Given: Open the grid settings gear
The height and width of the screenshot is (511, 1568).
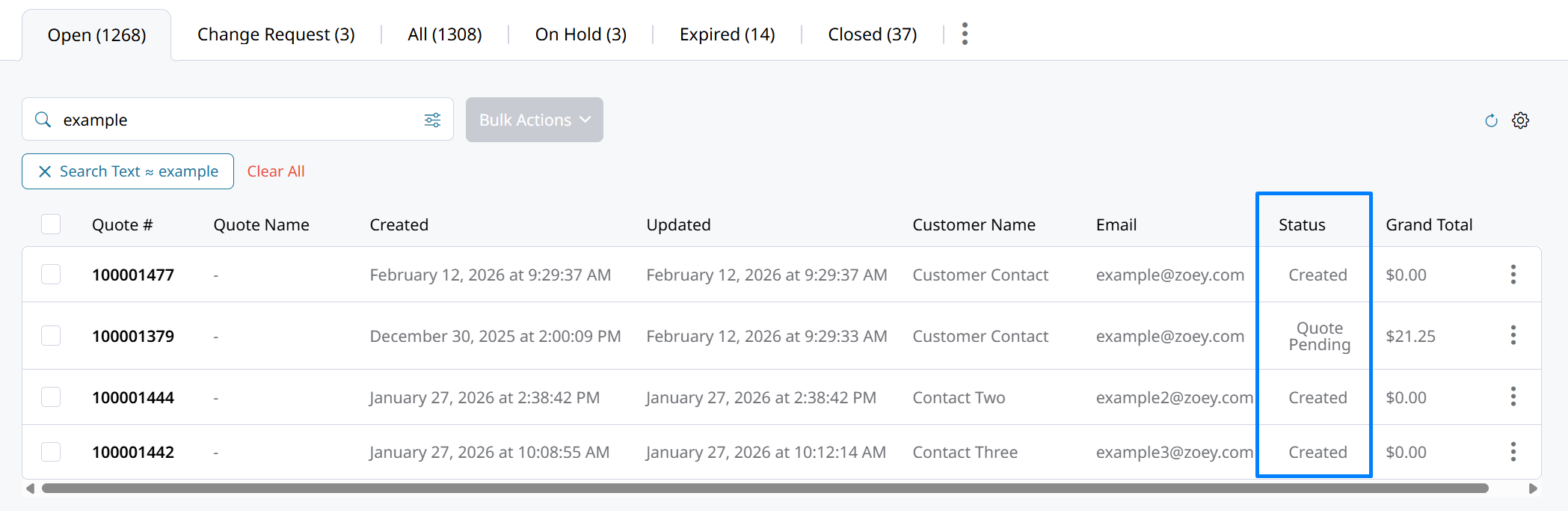Looking at the screenshot, I should tap(1520, 120).
